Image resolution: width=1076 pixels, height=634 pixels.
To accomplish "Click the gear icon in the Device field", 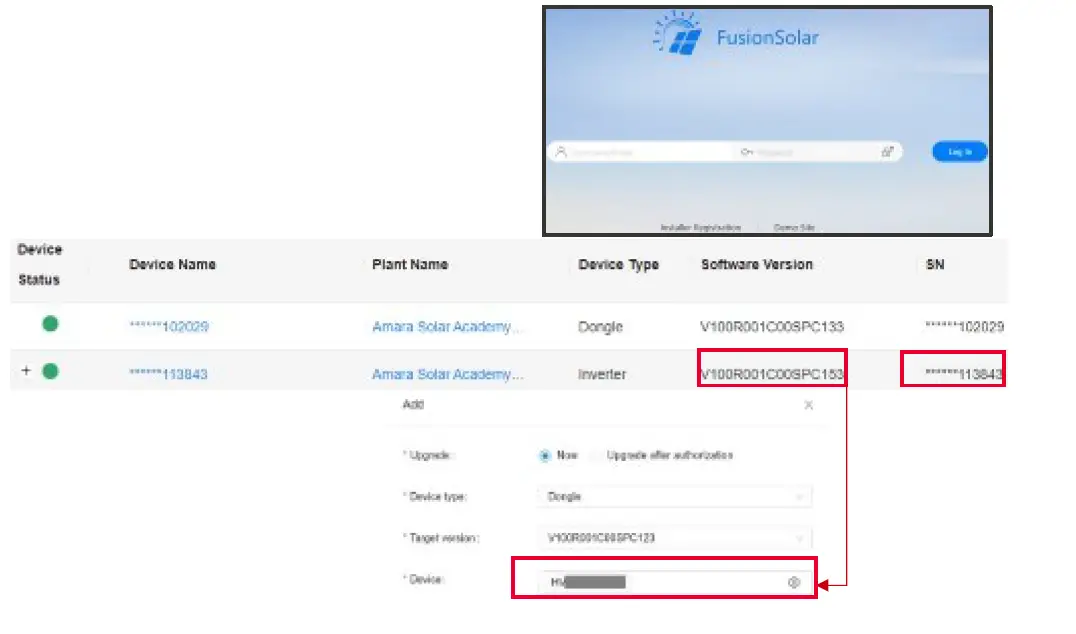I will pyautogui.click(x=795, y=581).
